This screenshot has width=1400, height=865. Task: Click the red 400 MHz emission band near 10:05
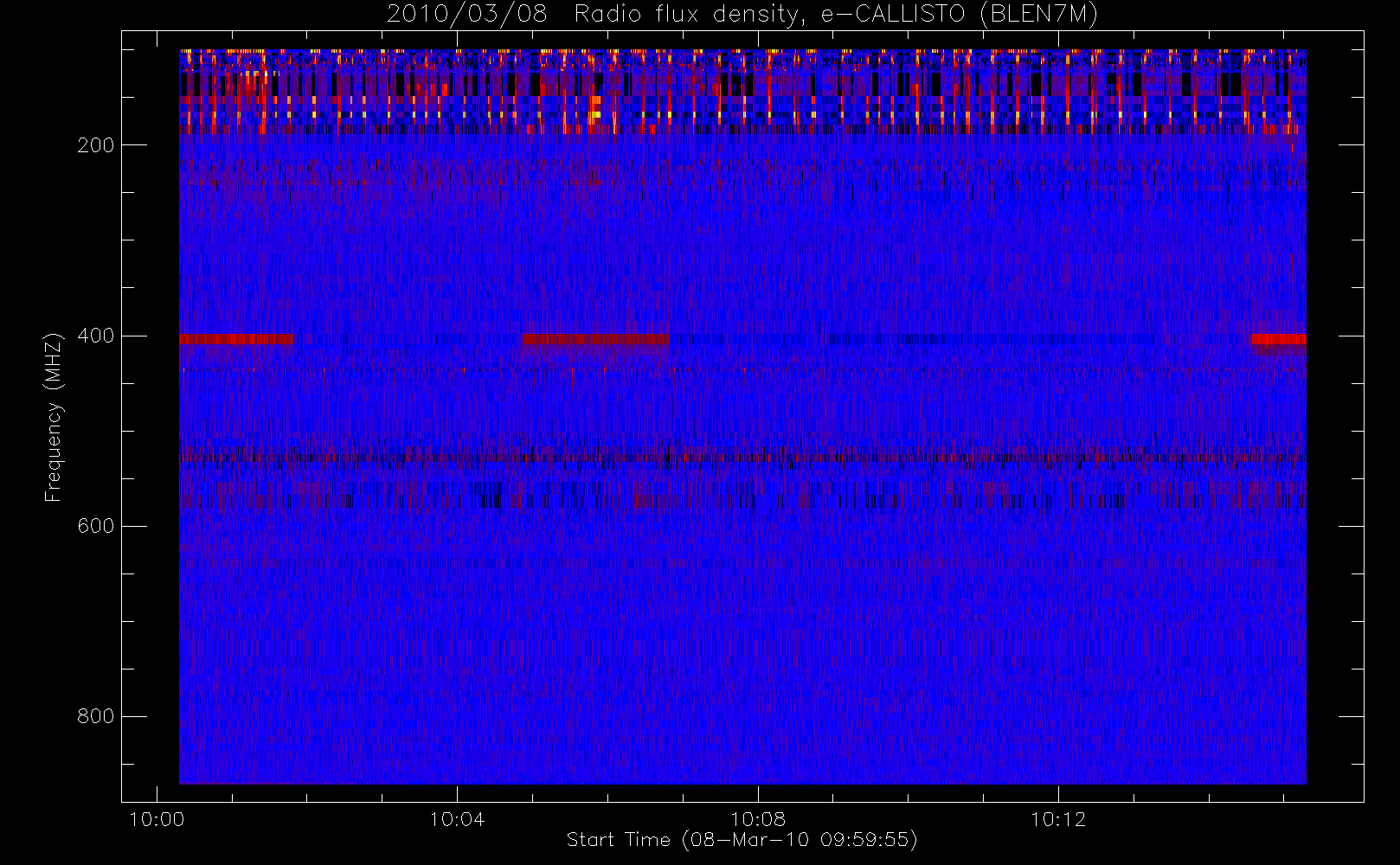[595, 339]
